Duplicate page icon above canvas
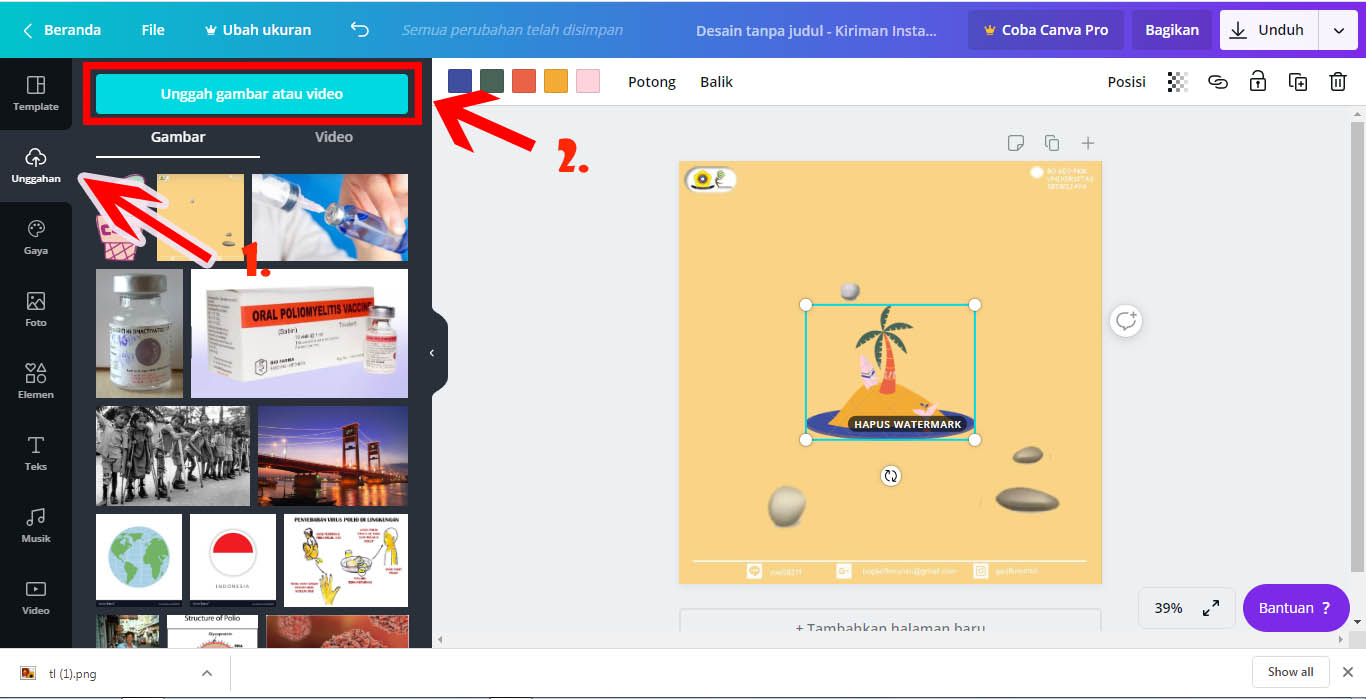Screen dimensions: 1366x699 tap(1052, 143)
